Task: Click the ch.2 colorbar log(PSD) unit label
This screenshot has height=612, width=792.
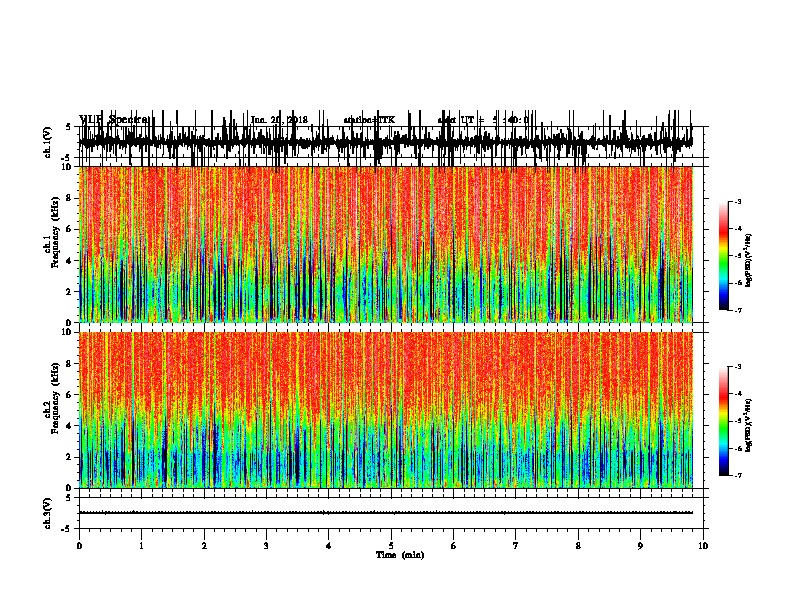Action: pyautogui.click(x=749, y=425)
